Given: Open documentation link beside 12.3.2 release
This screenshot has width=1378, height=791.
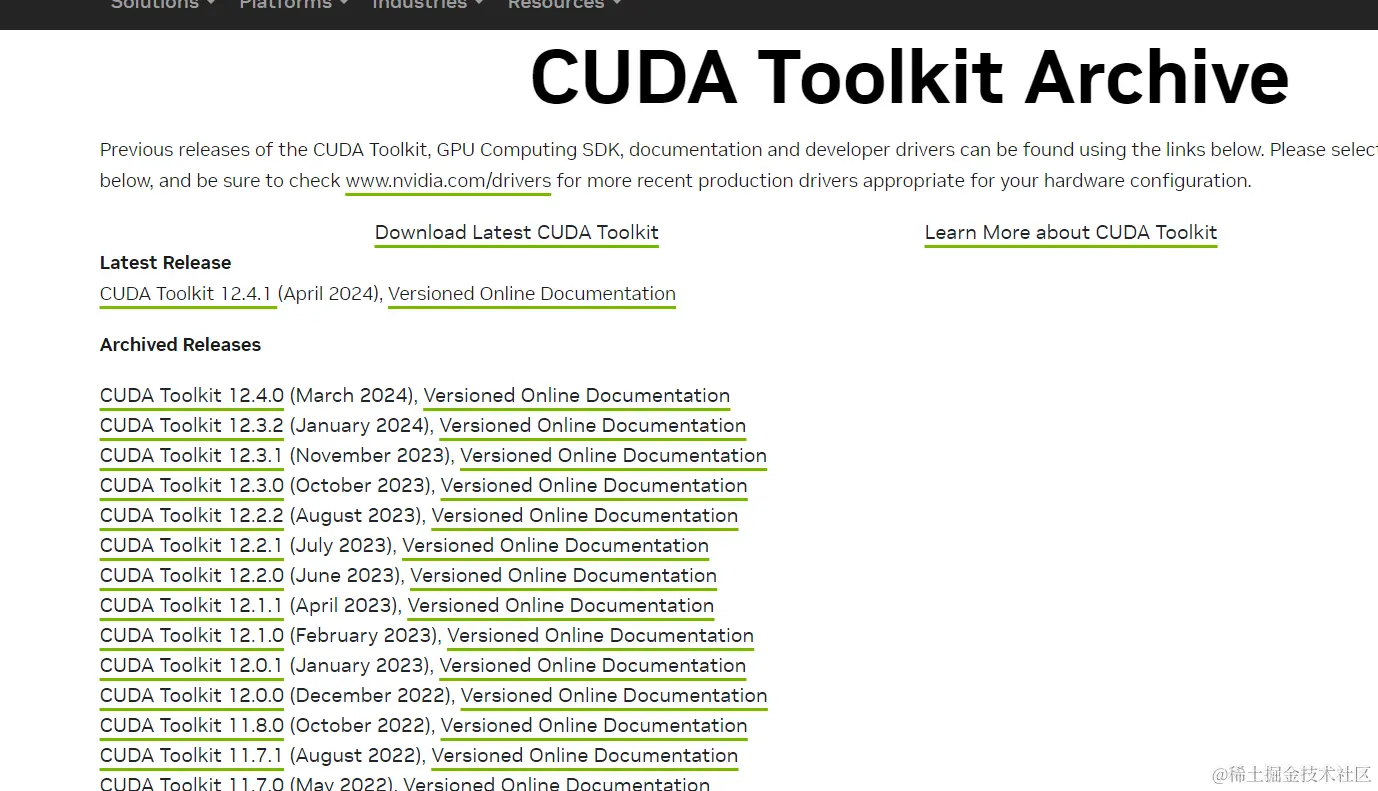Looking at the screenshot, I should click(x=593, y=426).
